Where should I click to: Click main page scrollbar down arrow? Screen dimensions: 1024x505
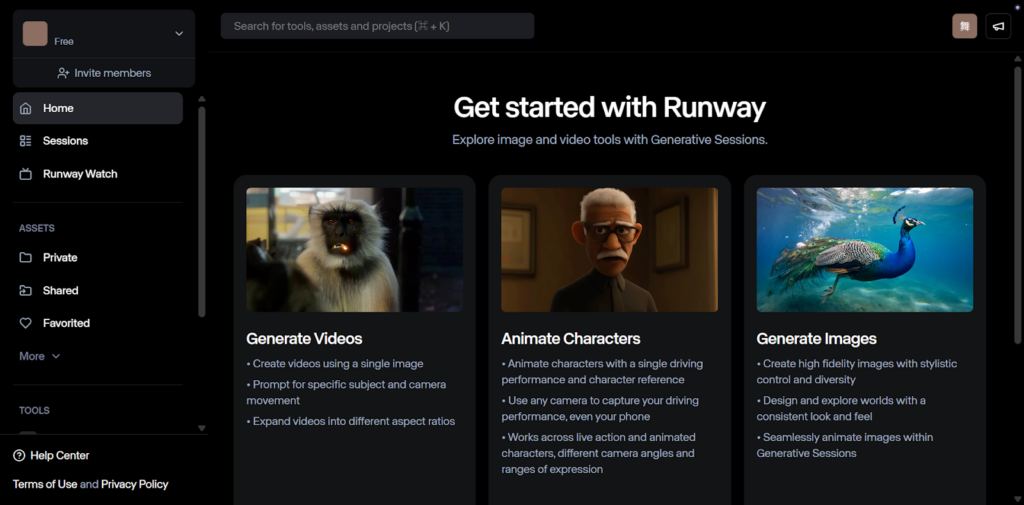pos(1017,500)
